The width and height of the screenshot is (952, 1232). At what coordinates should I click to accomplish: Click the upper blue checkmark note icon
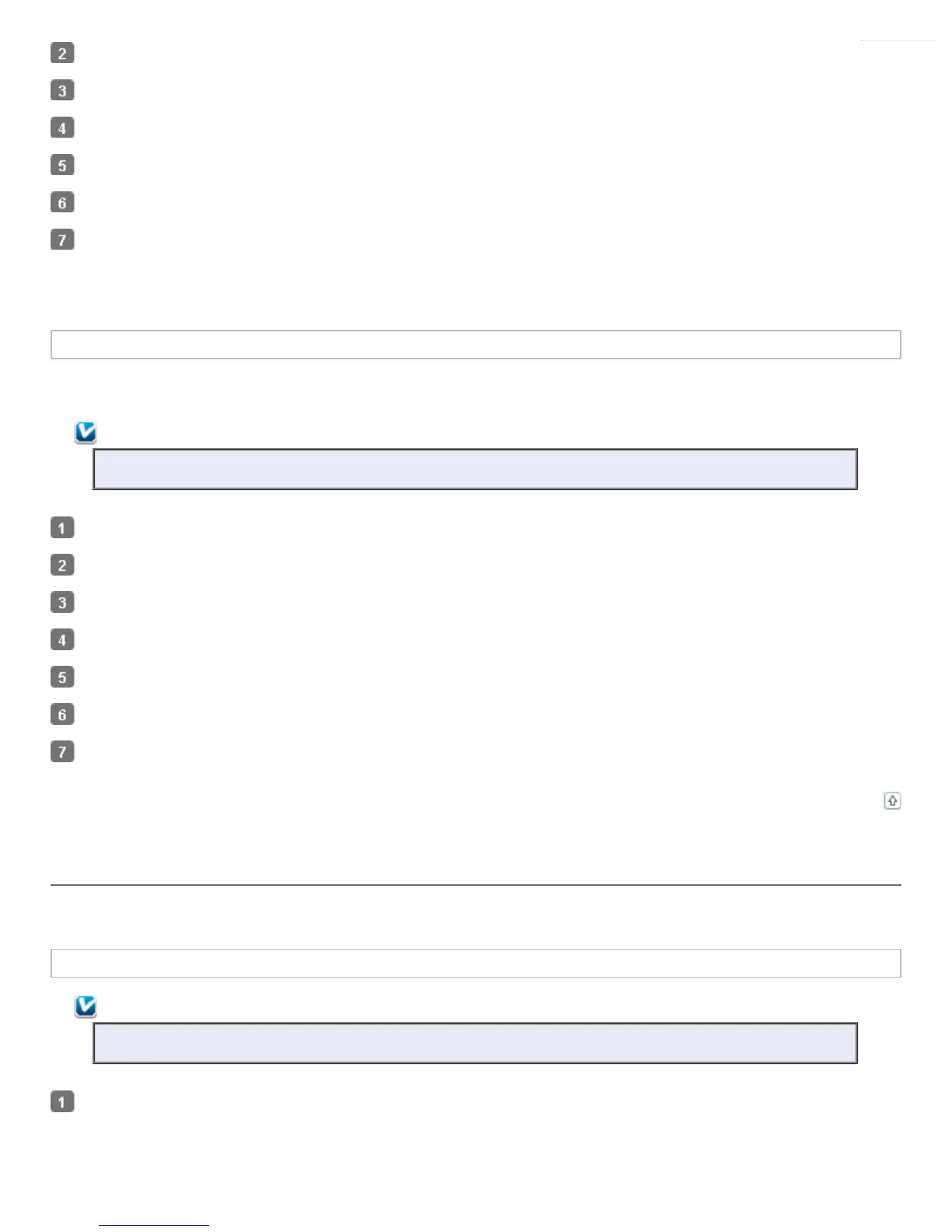(86, 432)
